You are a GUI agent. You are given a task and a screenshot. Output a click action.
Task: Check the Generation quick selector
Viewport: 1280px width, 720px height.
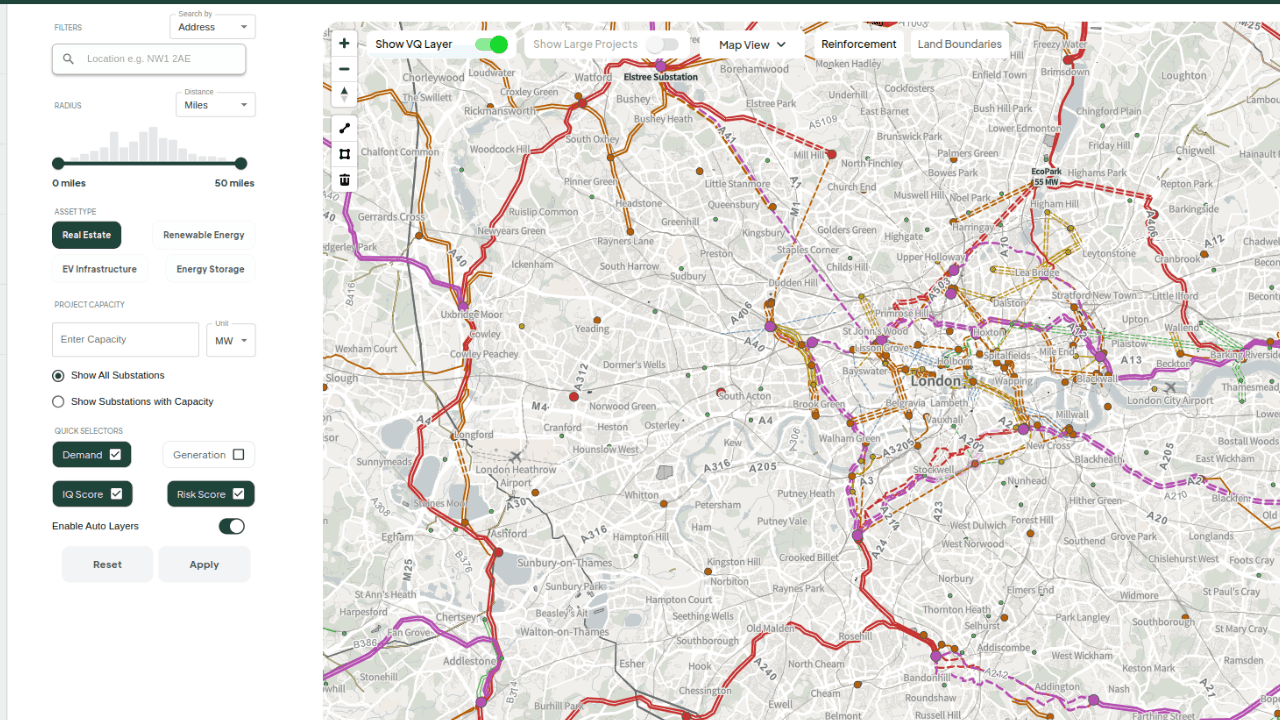tap(209, 455)
